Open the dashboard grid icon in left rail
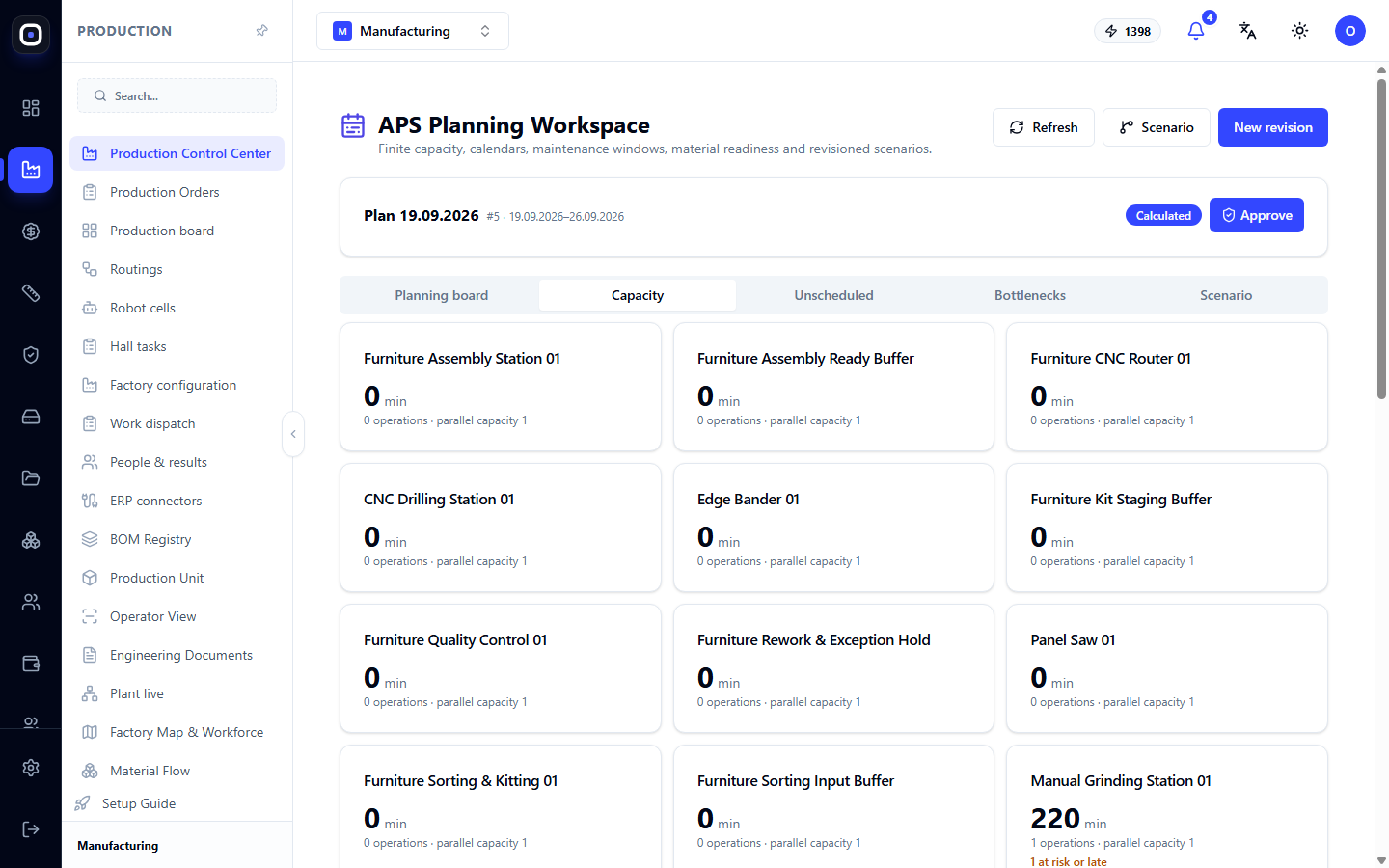Viewport: 1389px width, 868px height. click(x=31, y=108)
